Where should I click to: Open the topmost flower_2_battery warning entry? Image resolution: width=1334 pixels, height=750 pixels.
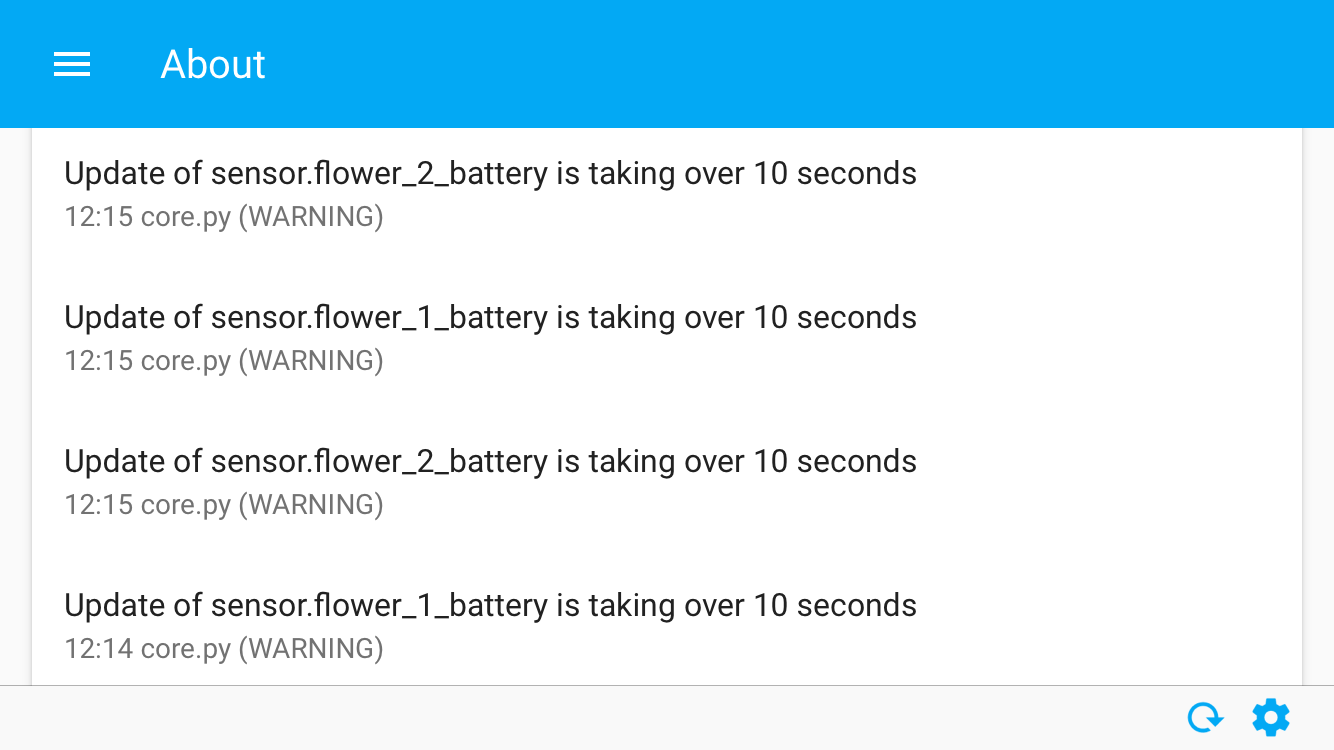(x=667, y=193)
